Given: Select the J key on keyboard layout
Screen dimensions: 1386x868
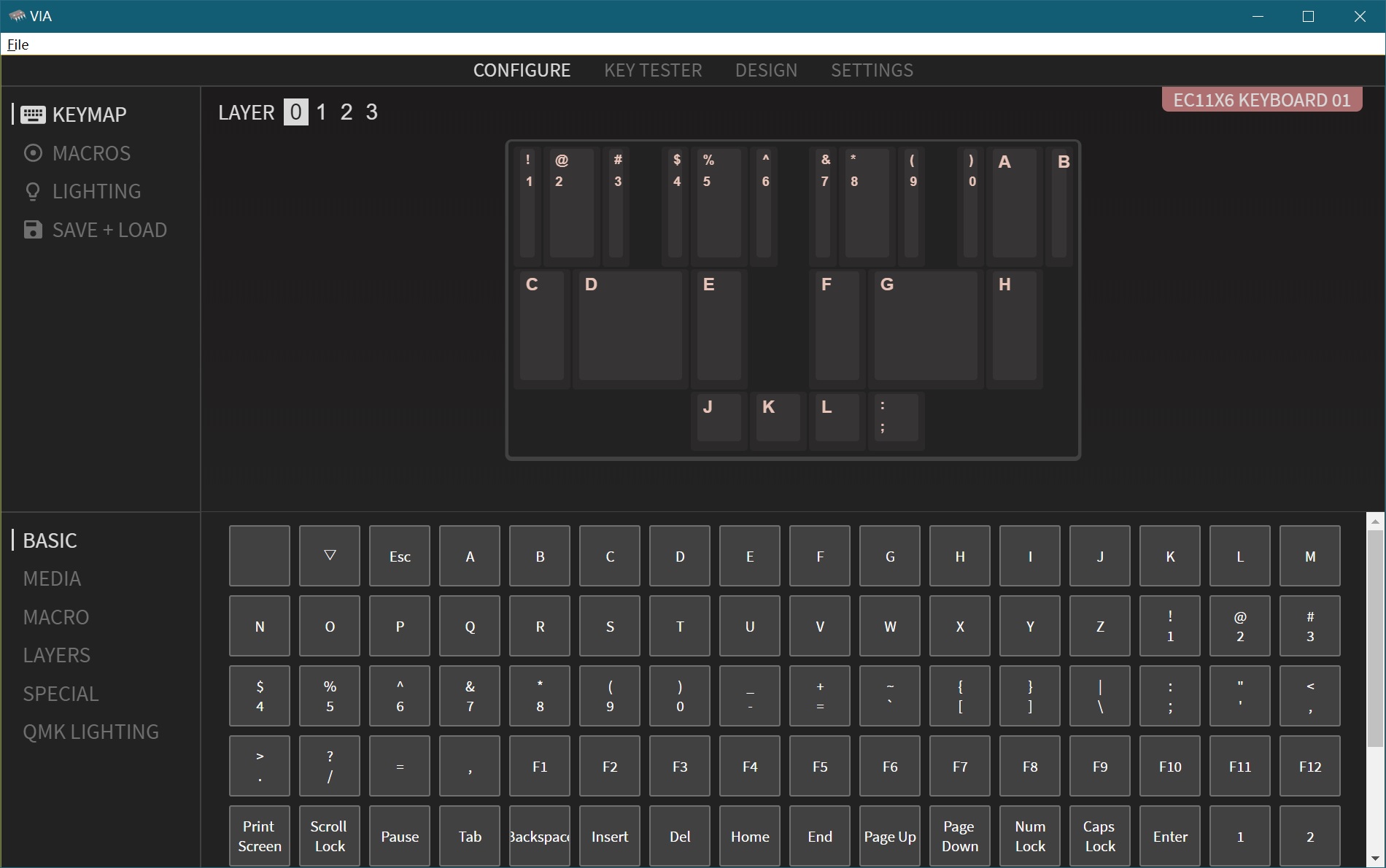Looking at the screenshot, I should click(x=719, y=419).
